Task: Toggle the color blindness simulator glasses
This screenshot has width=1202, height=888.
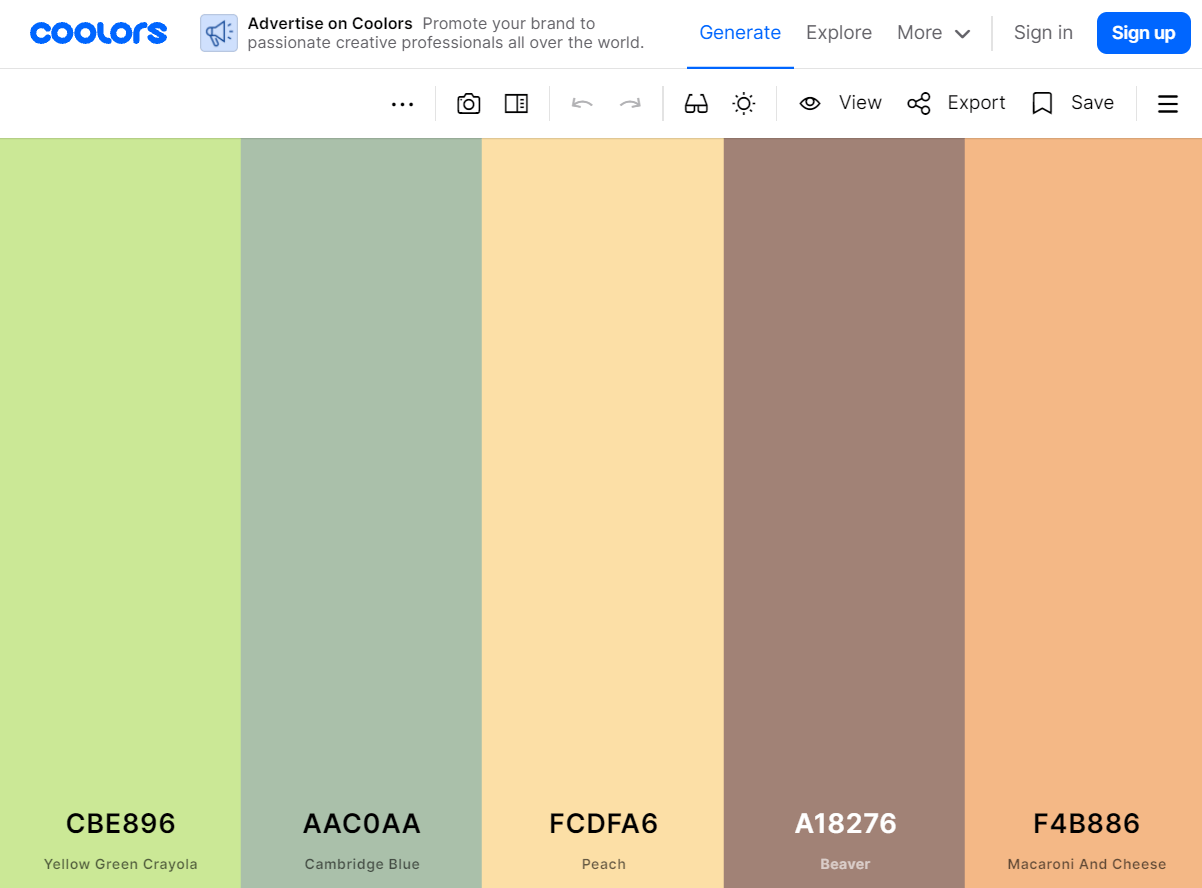Action: [695, 103]
